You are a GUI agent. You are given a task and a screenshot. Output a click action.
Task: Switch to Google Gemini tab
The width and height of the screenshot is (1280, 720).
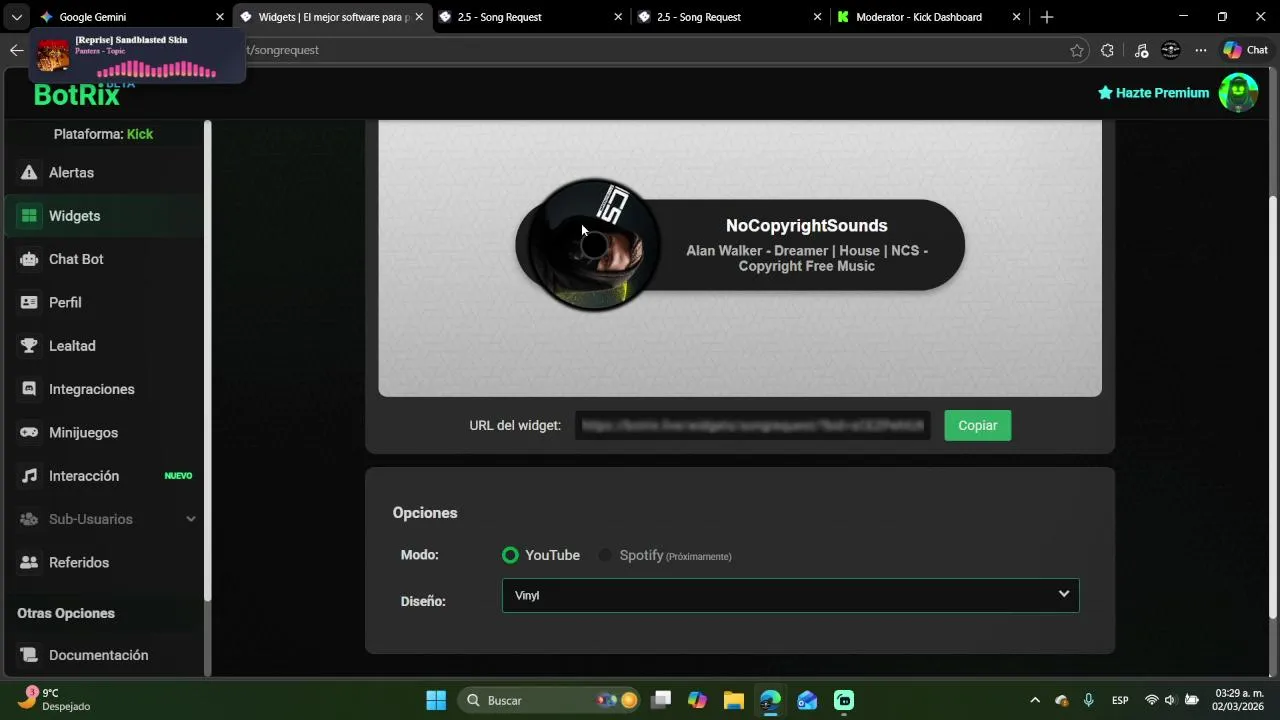pos(131,17)
